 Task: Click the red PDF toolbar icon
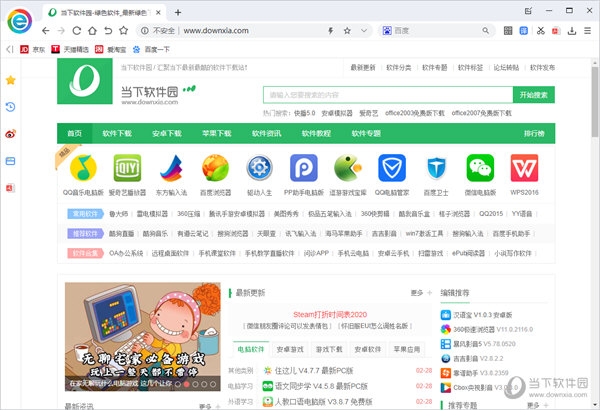click(556, 31)
